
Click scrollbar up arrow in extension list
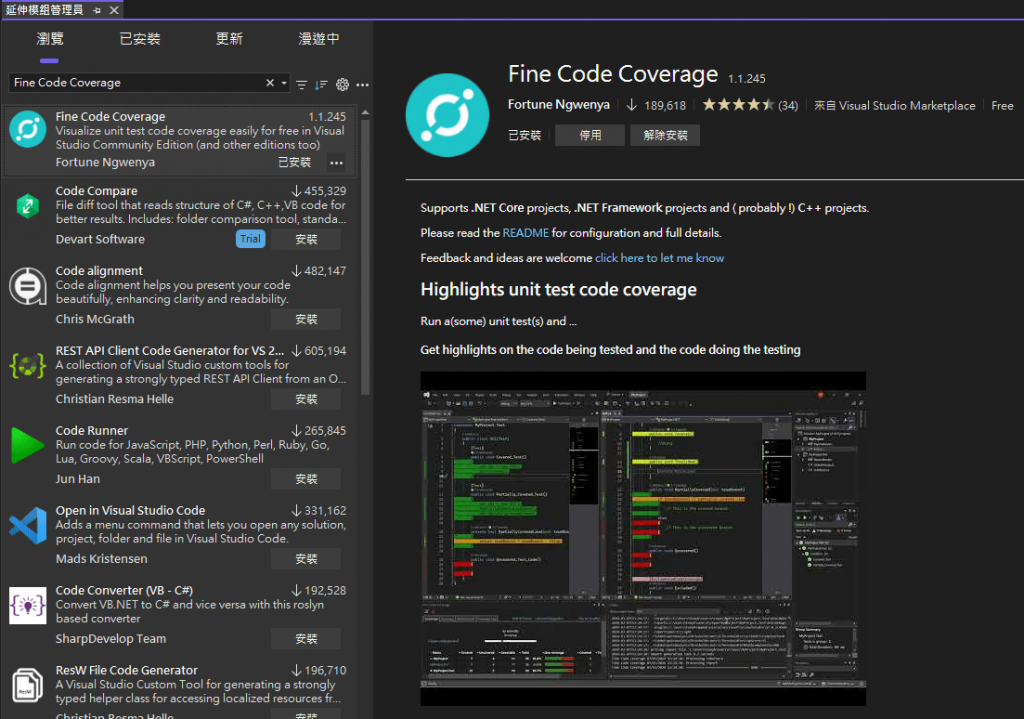click(x=365, y=113)
